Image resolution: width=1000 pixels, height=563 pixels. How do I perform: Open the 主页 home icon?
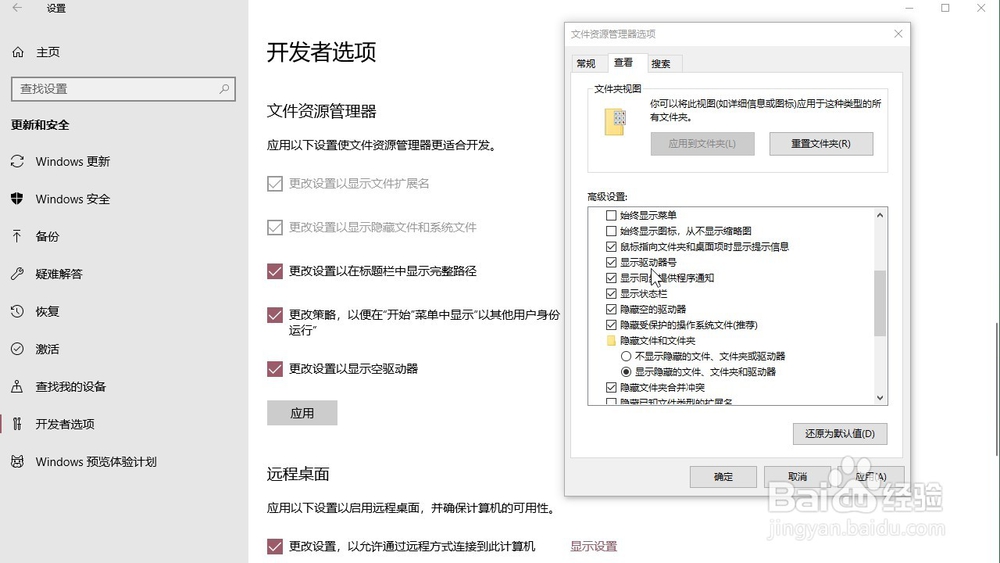tap(18, 52)
